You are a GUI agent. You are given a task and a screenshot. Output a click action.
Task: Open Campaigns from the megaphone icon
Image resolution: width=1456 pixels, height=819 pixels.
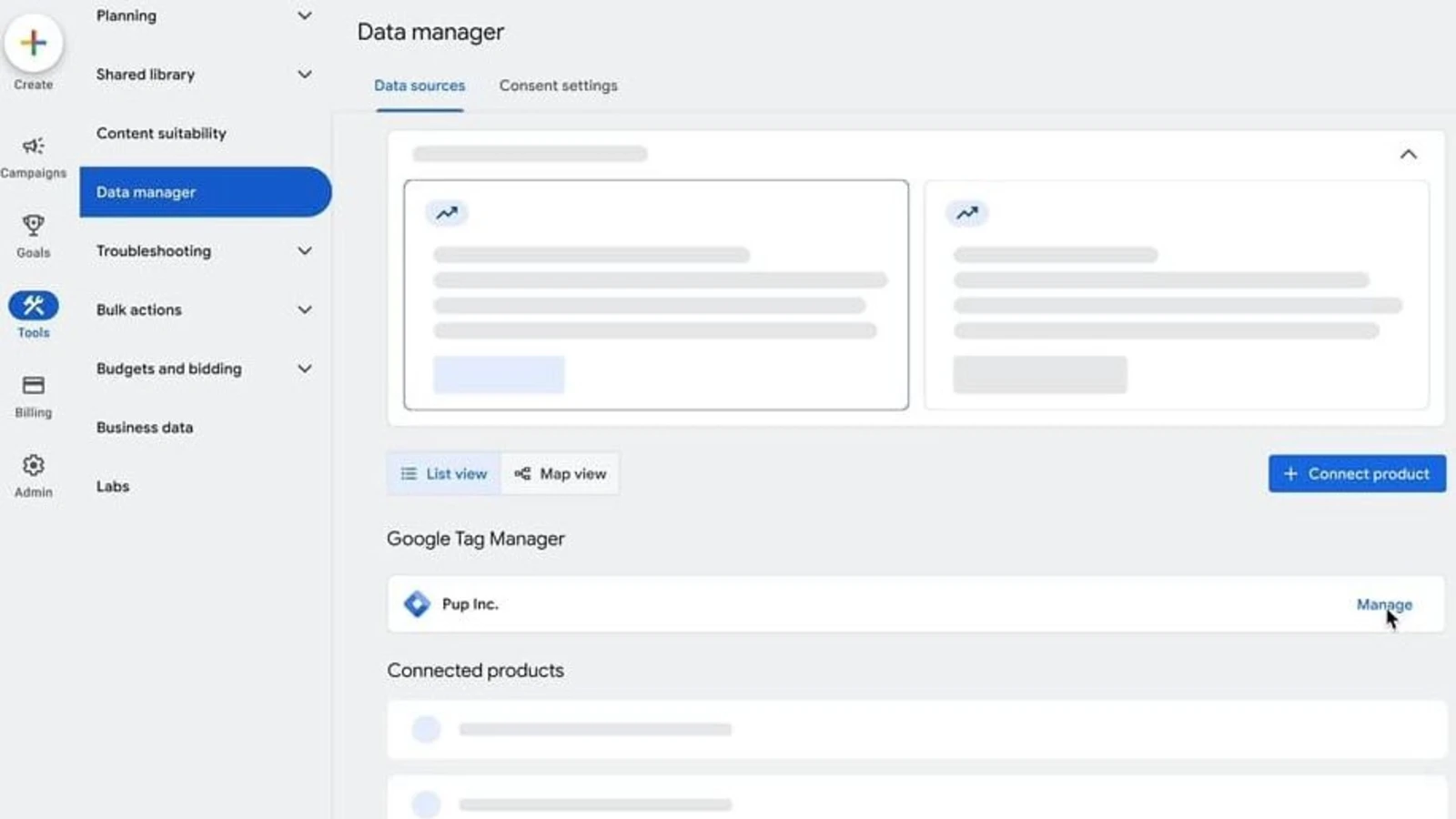[x=34, y=146]
